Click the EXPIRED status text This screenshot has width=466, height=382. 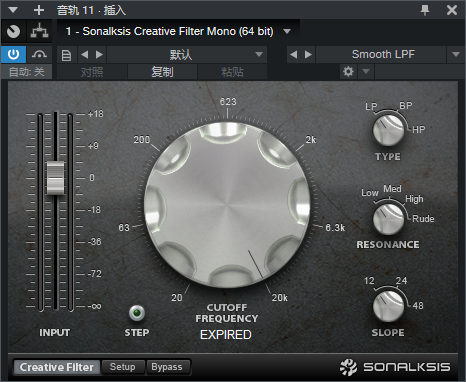click(226, 335)
